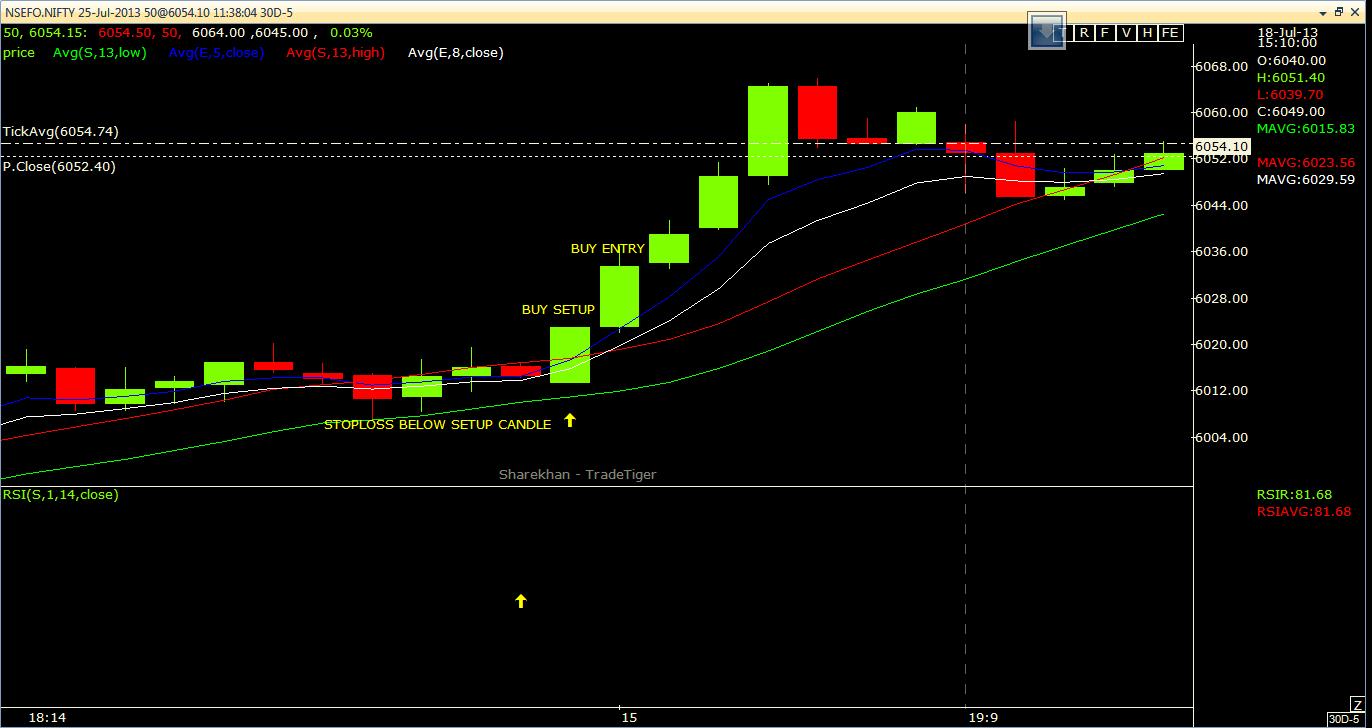Click the 15 time axis label
Screen dimensions: 1372x728
pyautogui.click(x=628, y=718)
